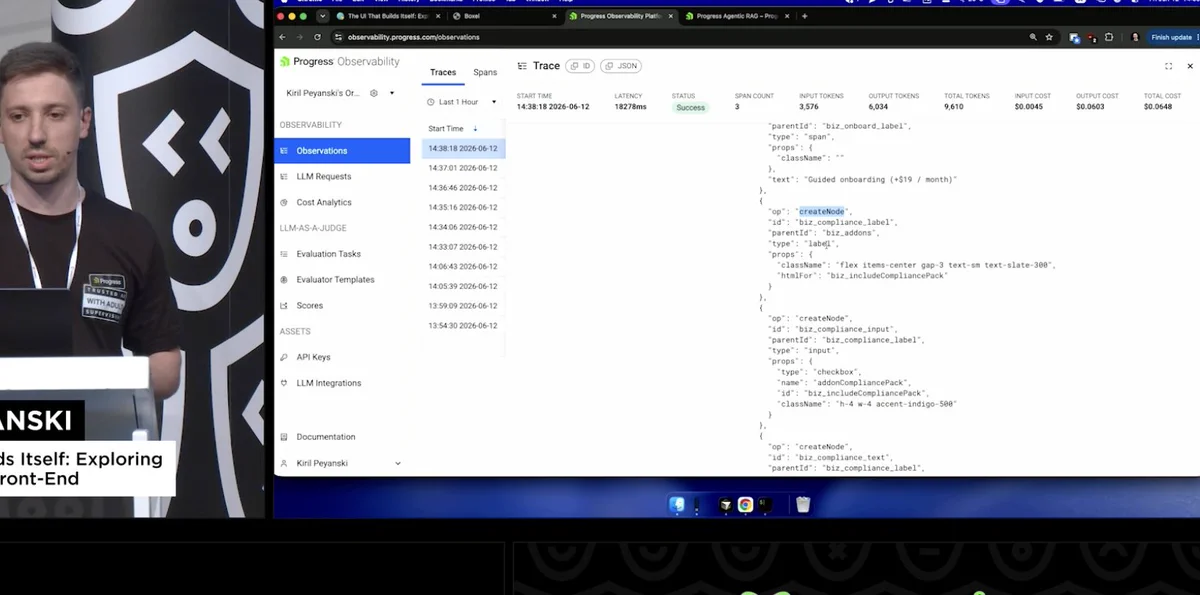Click the Scores sidebar icon
The height and width of the screenshot is (595, 1200).
[x=285, y=306]
